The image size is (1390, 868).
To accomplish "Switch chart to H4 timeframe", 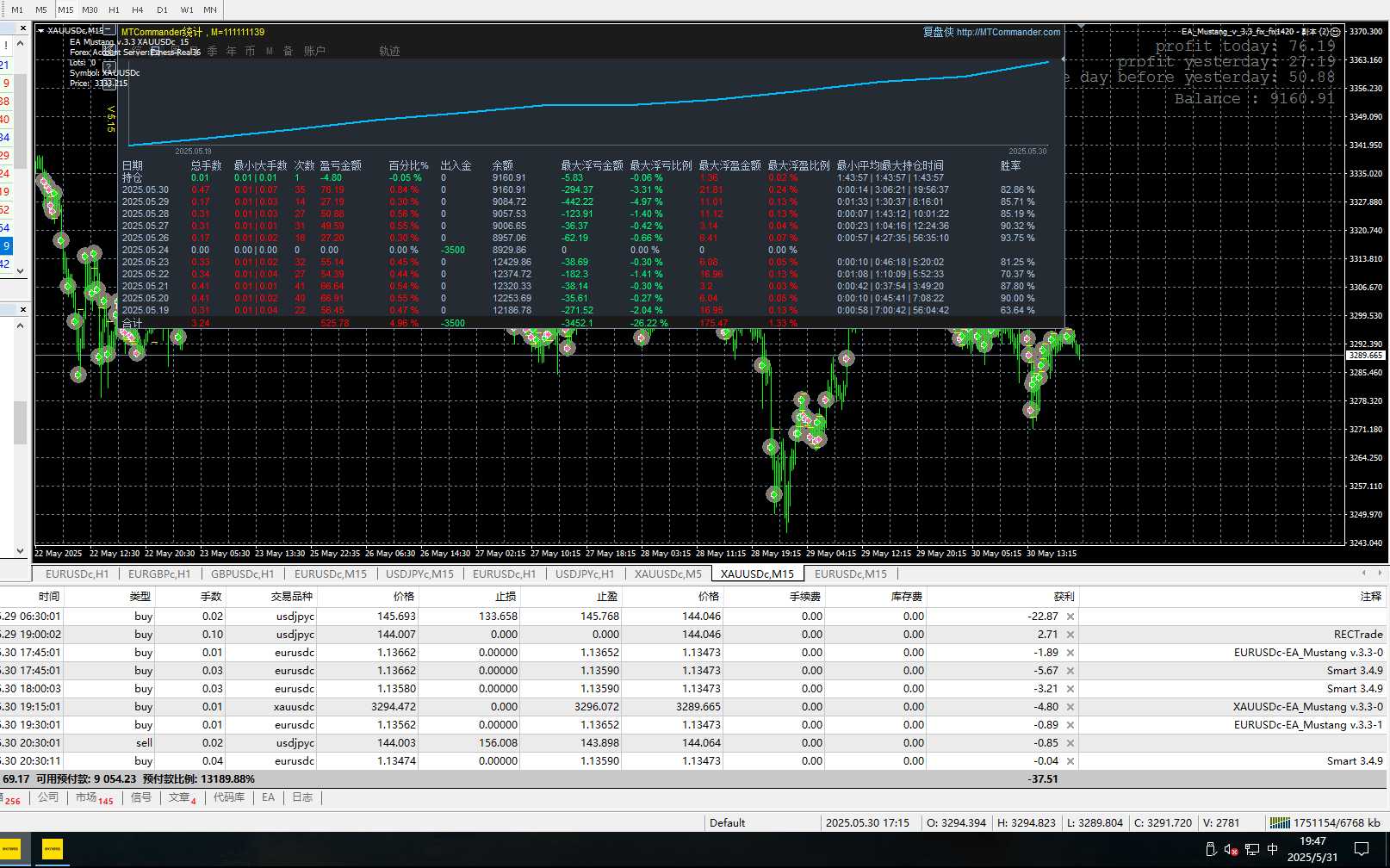I will [x=138, y=9].
